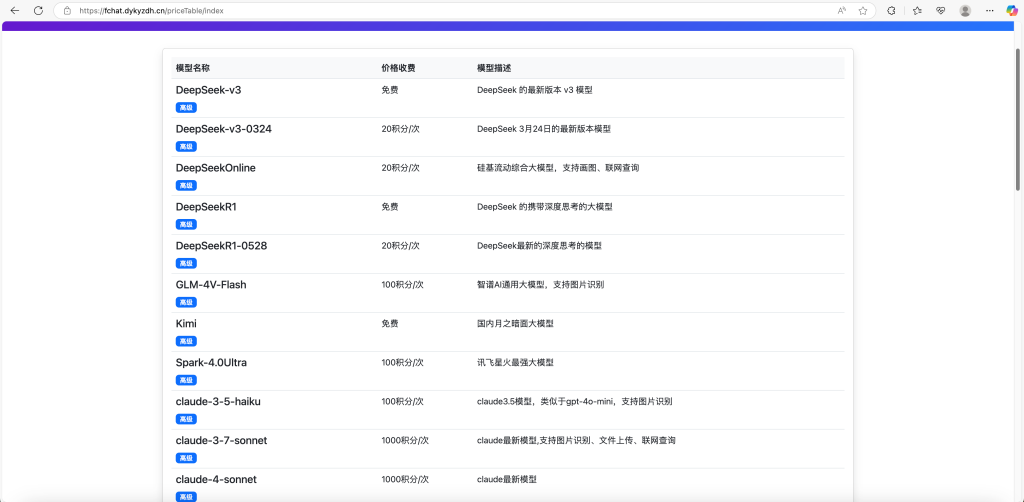Click the 高级 badge under DeepSeekOnline
This screenshot has width=1024, height=502.
[x=186, y=185]
